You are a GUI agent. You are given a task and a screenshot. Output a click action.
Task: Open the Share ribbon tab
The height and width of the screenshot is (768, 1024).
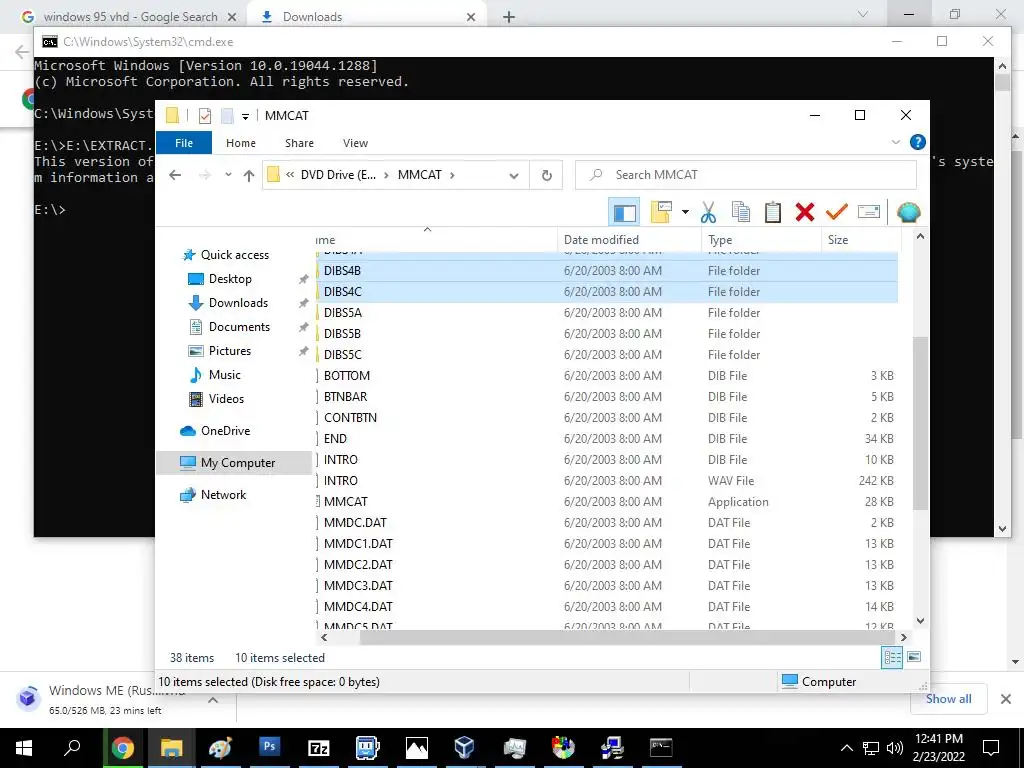[x=299, y=143]
